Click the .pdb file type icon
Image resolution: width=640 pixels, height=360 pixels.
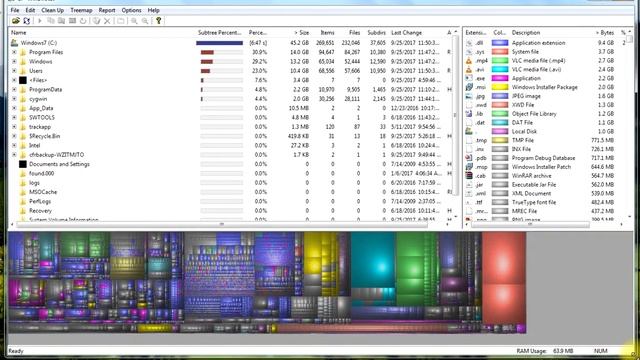[x=469, y=158]
